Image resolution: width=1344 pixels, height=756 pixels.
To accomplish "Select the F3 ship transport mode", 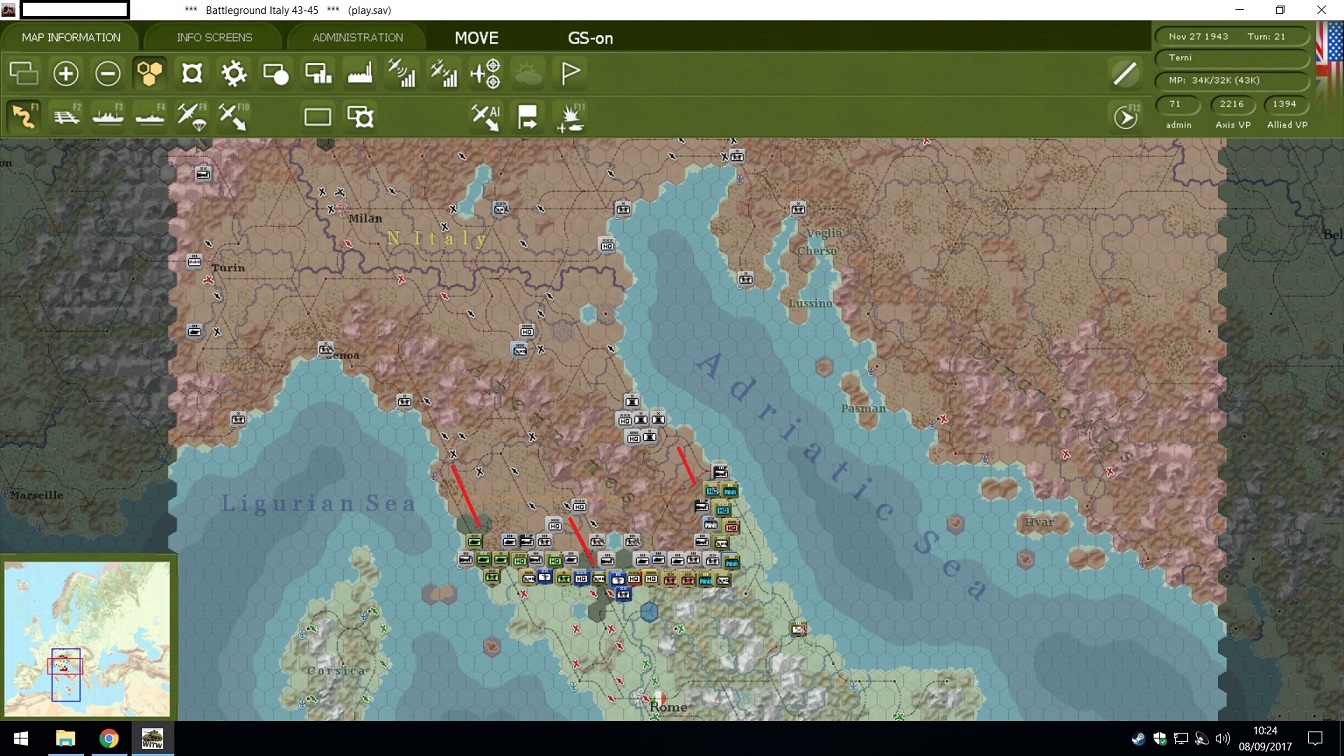I will (x=108, y=116).
